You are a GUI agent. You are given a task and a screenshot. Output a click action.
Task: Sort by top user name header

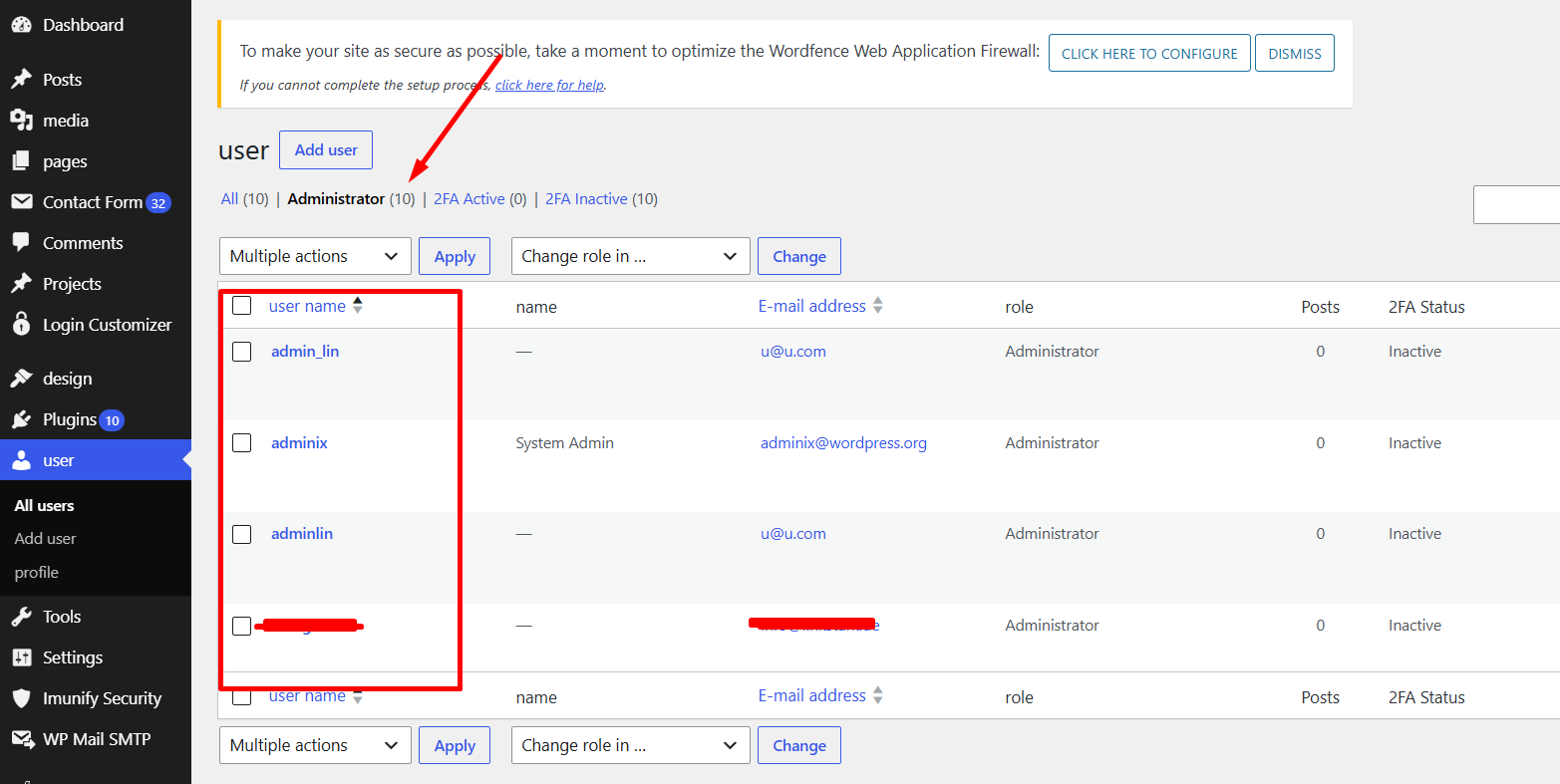point(307,306)
